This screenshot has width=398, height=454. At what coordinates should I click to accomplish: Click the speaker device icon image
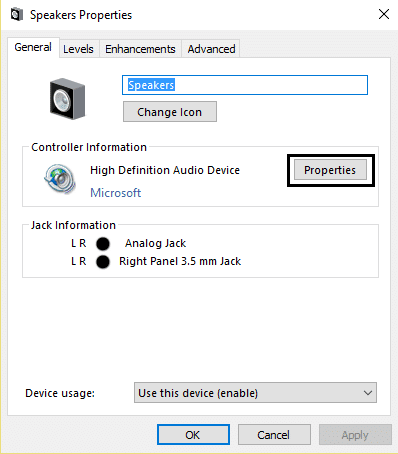68,99
